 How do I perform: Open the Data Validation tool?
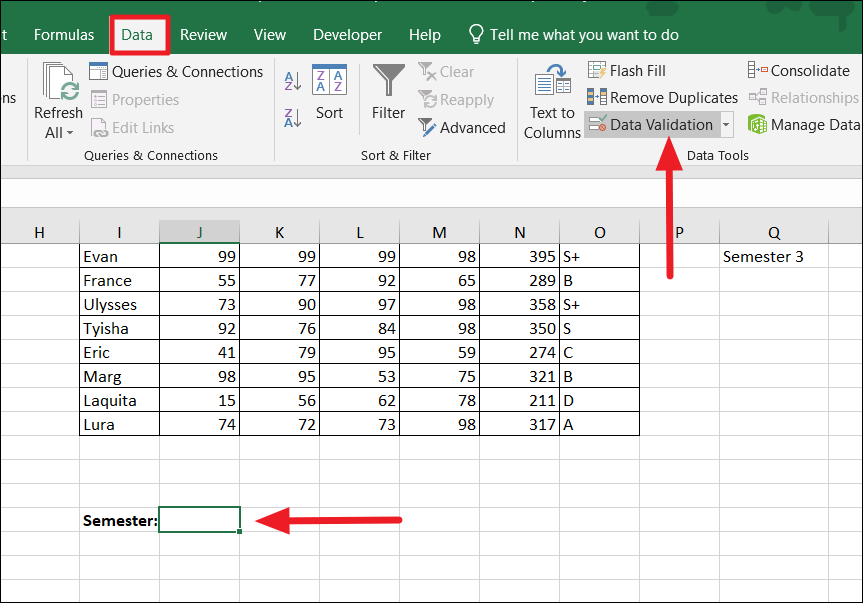[x=649, y=124]
